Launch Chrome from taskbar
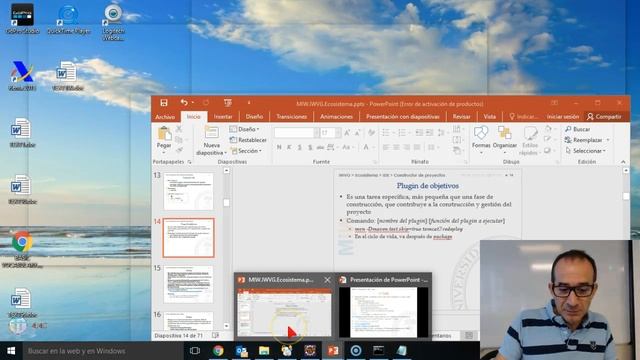Viewport: 640px width, 360px height. coord(218,351)
